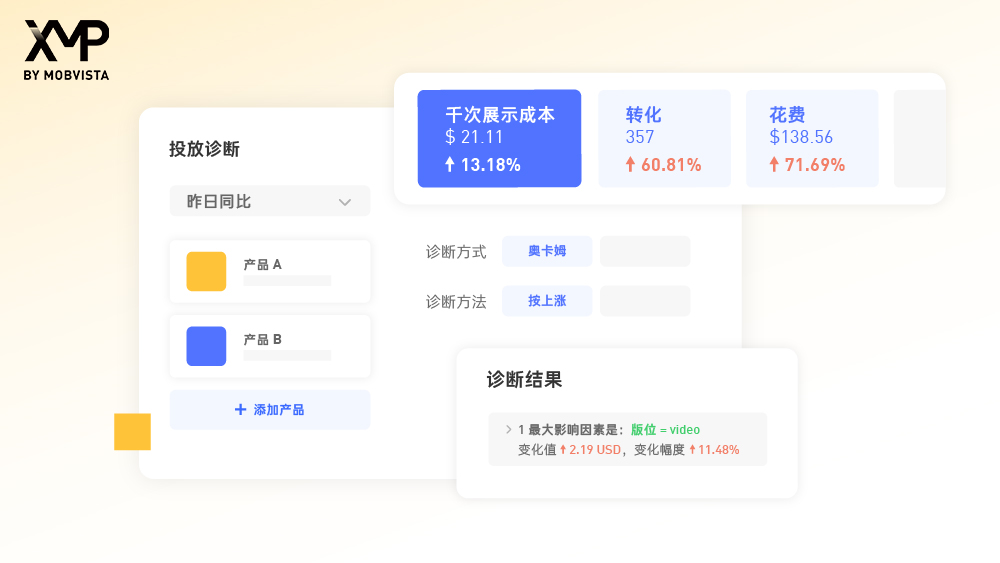Click the chevron arrow in 昨日同比 selector
The image size is (1000, 563).
[x=345, y=202]
